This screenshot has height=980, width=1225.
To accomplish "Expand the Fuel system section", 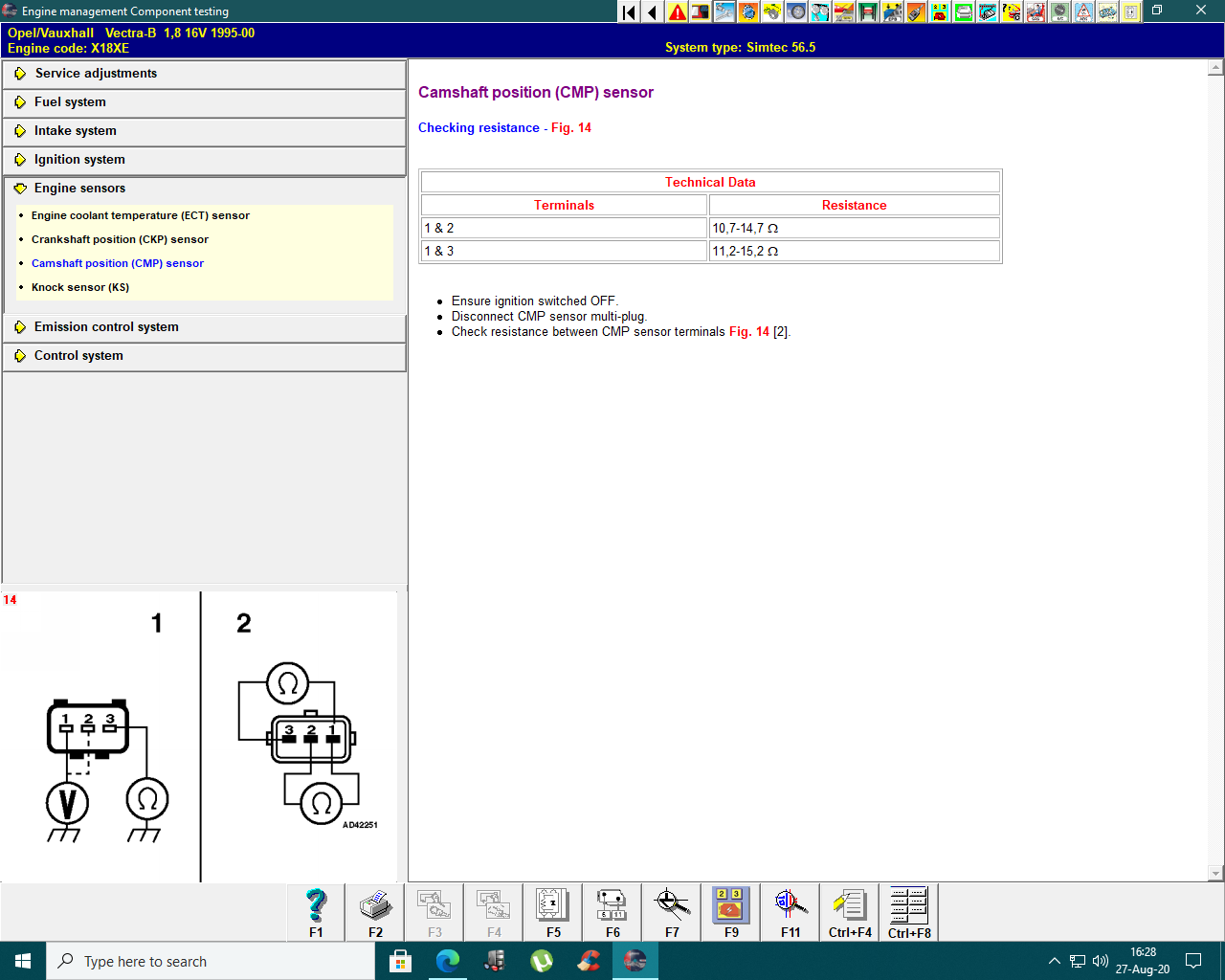I will [205, 102].
